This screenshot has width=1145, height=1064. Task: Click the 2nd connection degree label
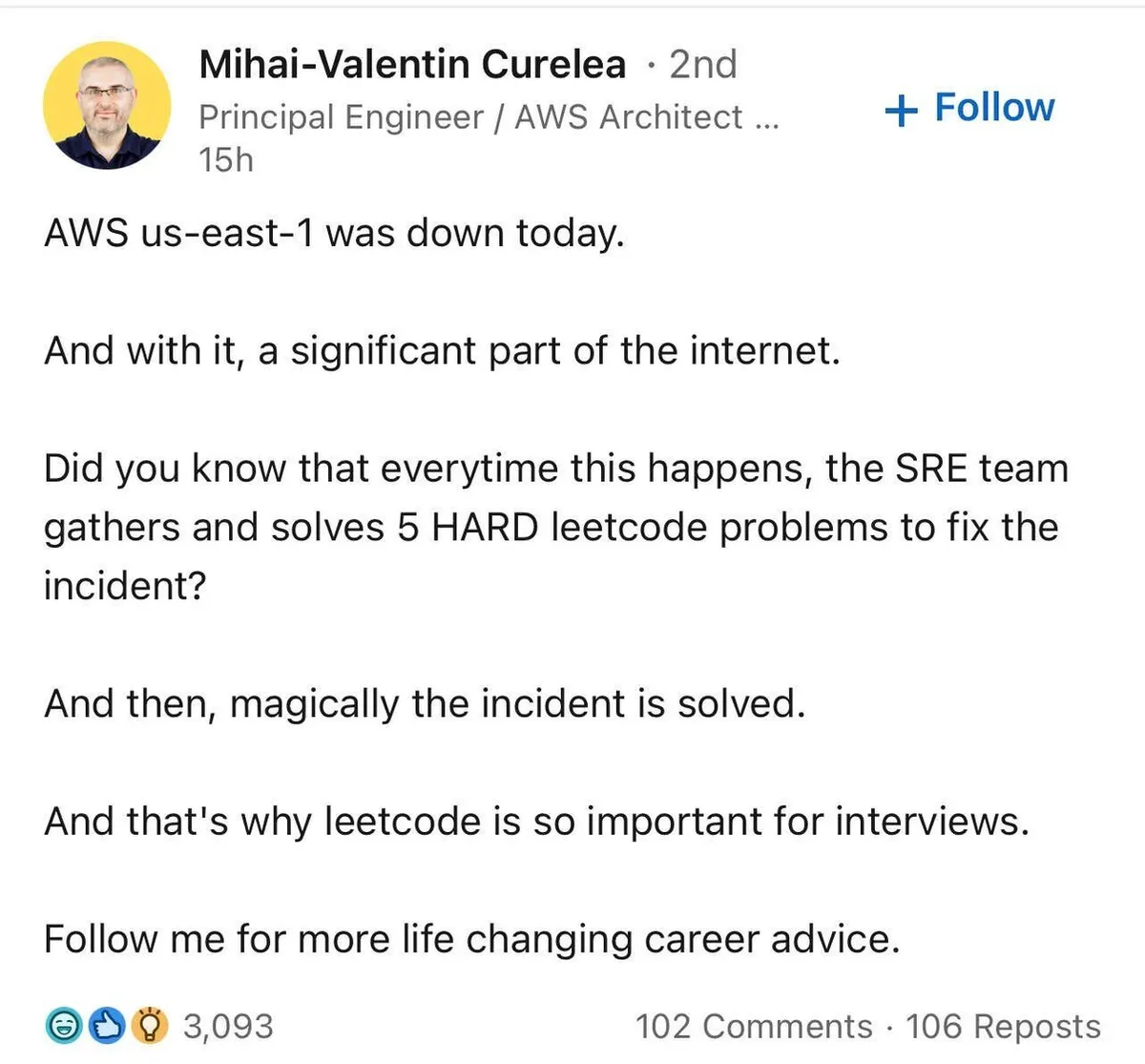703,65
